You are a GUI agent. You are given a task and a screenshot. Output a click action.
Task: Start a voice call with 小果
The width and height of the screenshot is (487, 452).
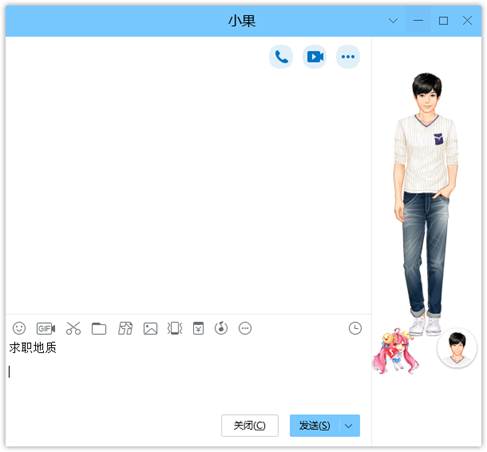(x=281, y=57)
